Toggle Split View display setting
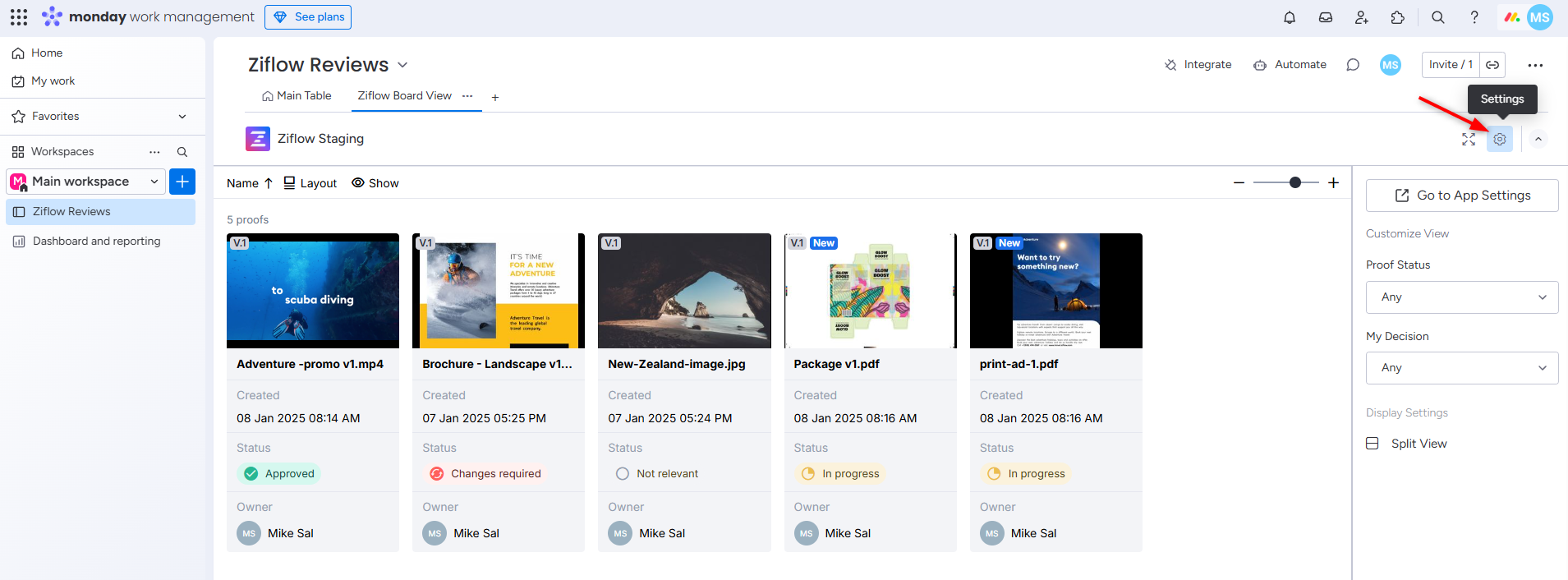Image resolution: width=1568 pixels, height=580 pixels. pos(1418,444)
